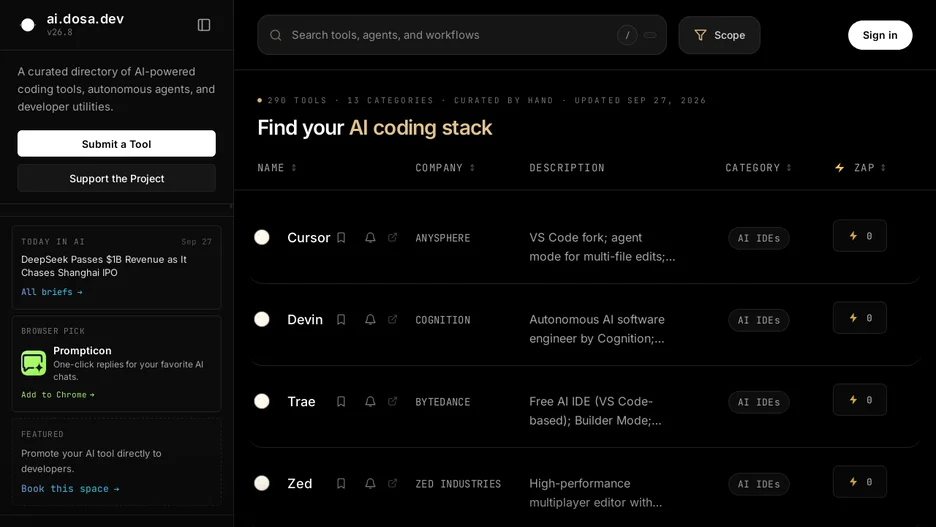Zap the Zed tool
The image size is (936, 527).
(x=860, y=481)
